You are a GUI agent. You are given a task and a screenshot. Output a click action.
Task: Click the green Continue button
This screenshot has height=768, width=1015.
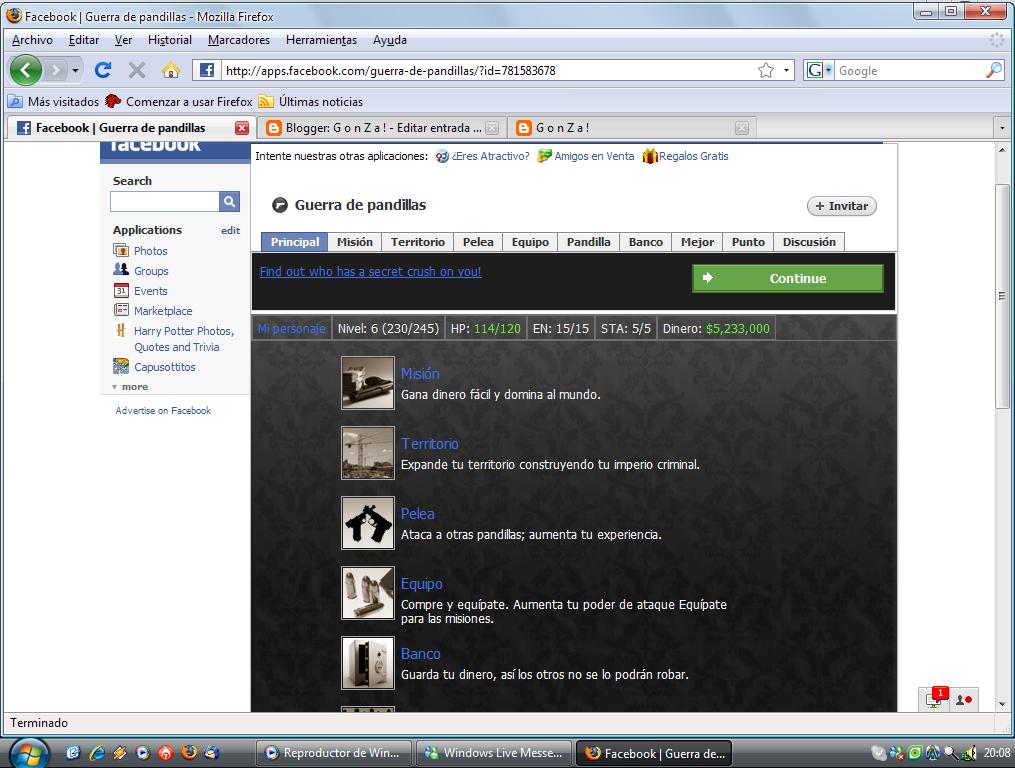tap(788, 278)
